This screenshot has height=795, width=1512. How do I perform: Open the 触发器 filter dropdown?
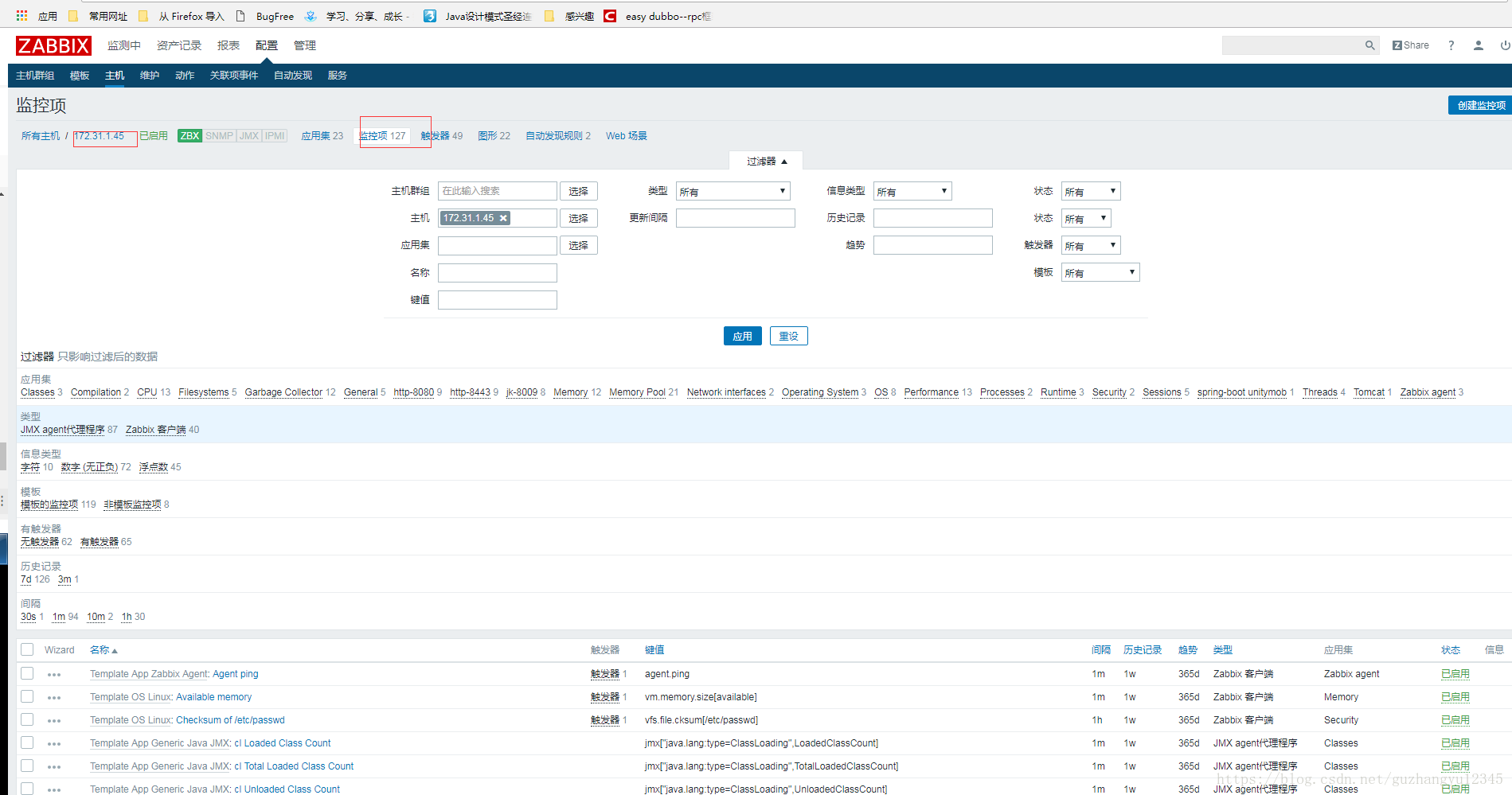click(x=1091, y=245)
